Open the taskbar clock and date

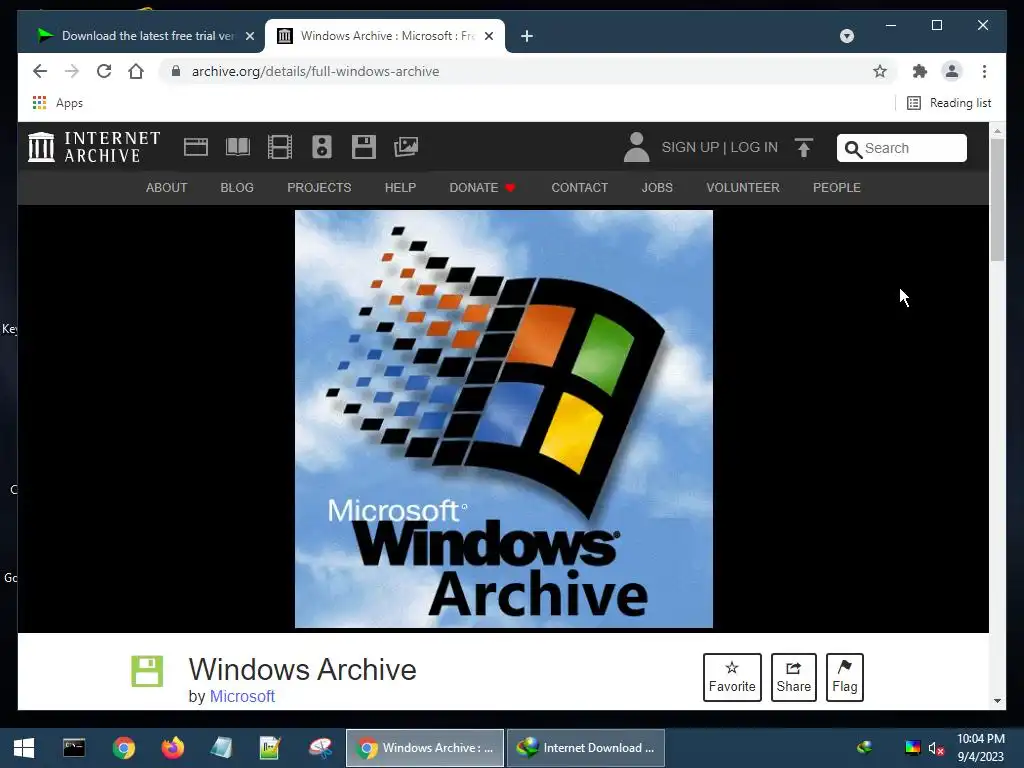(980, 748)
